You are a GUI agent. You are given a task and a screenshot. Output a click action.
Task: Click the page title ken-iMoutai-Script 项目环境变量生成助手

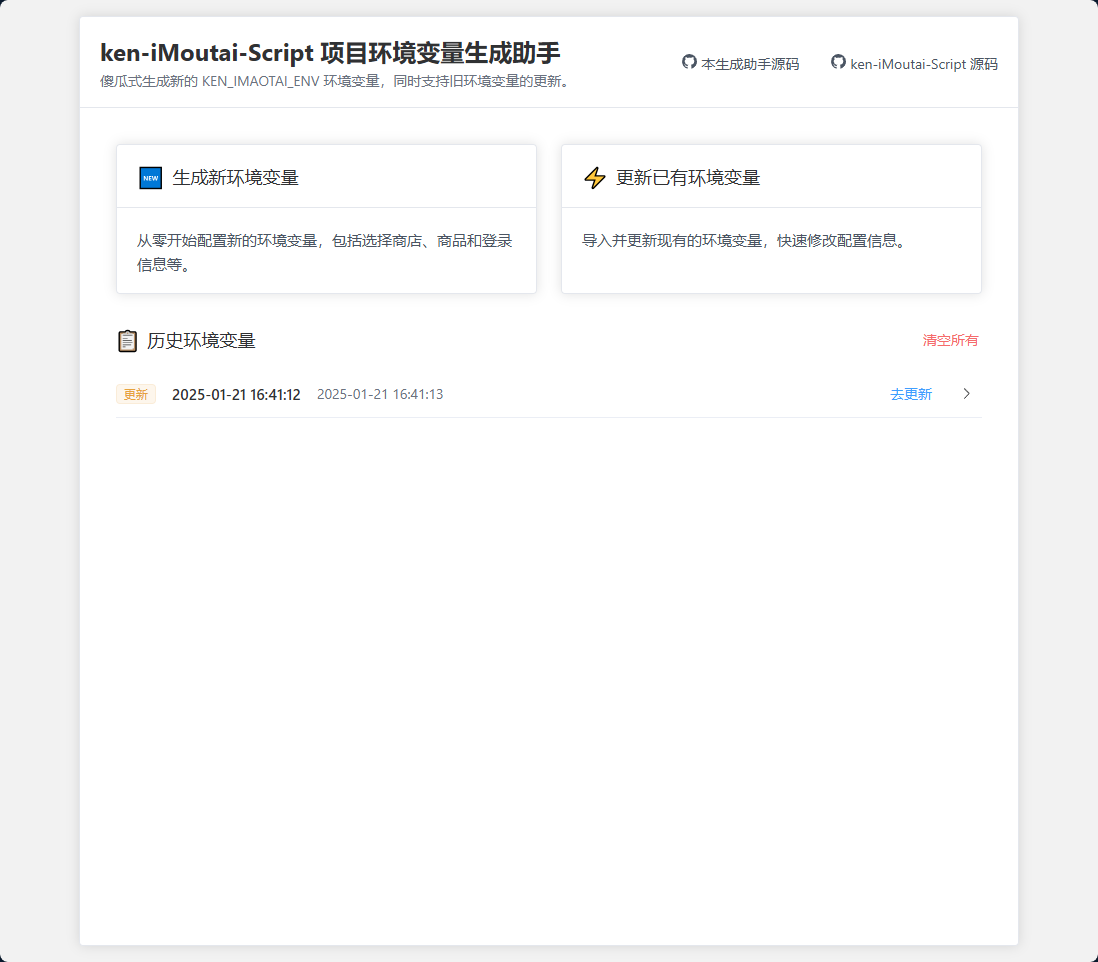pyautogui.click(x=330, y=53)
